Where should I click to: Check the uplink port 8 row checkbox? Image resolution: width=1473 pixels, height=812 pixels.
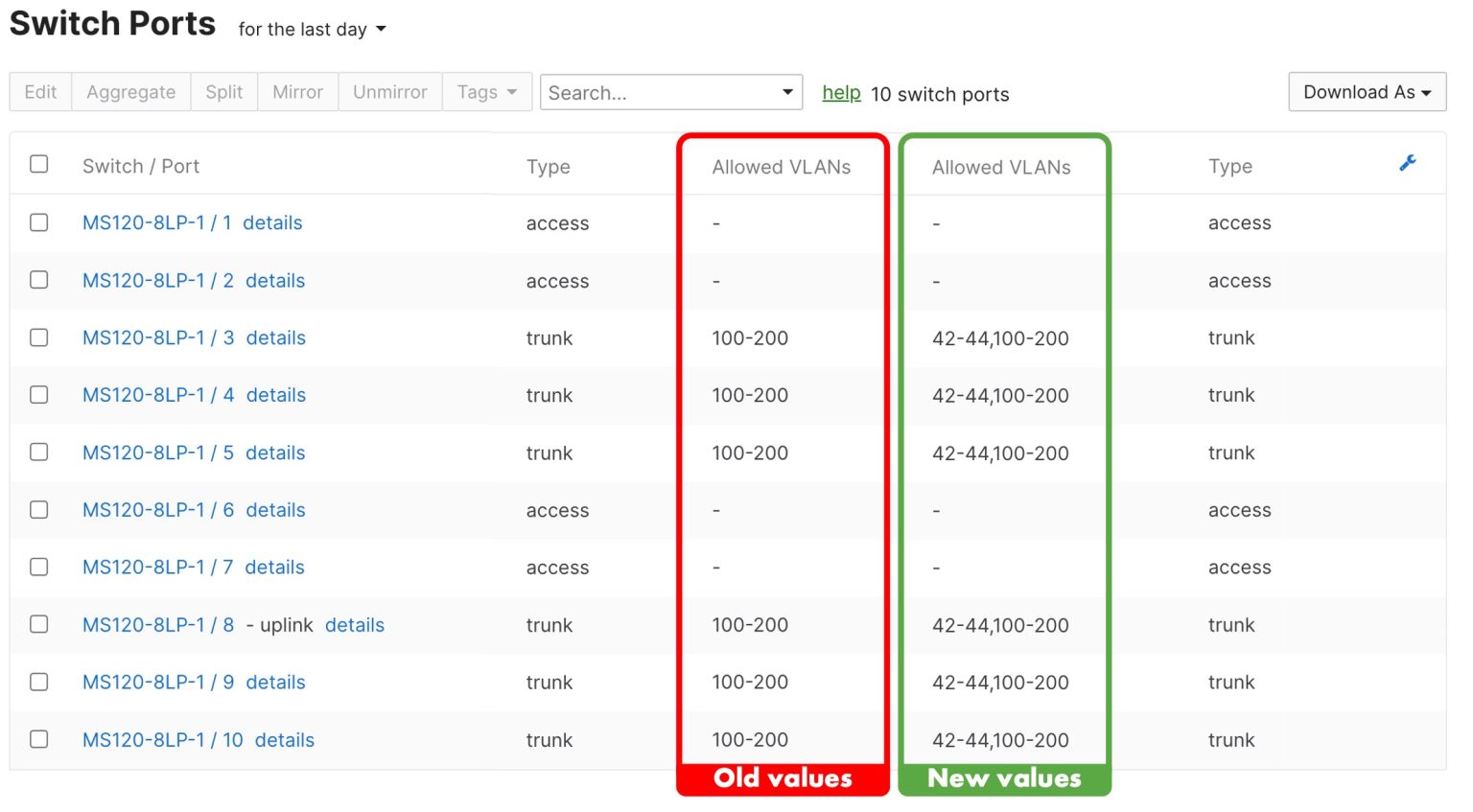(x=38, y=624)
